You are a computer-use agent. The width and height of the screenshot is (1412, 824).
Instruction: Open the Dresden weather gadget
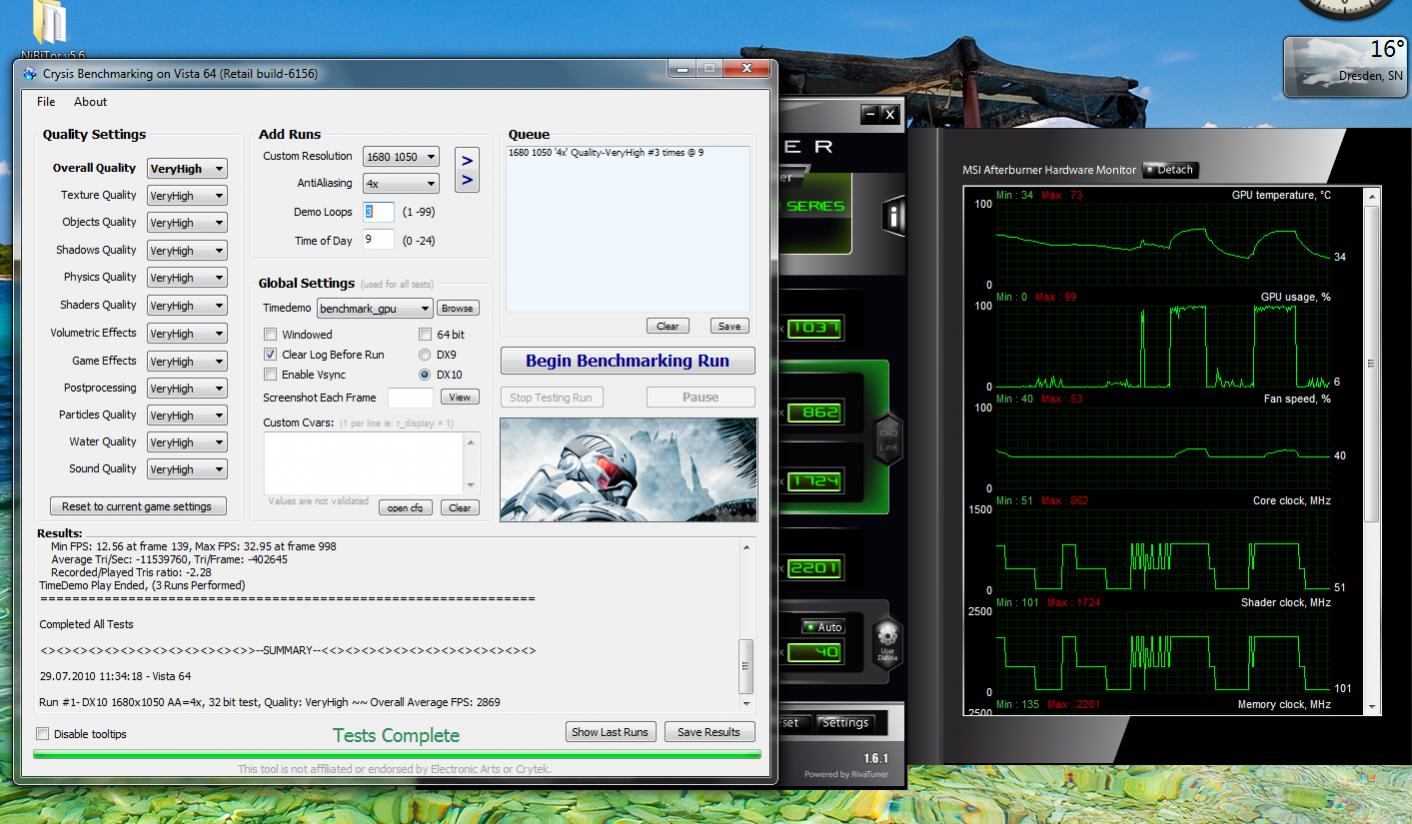[1345, 67]
